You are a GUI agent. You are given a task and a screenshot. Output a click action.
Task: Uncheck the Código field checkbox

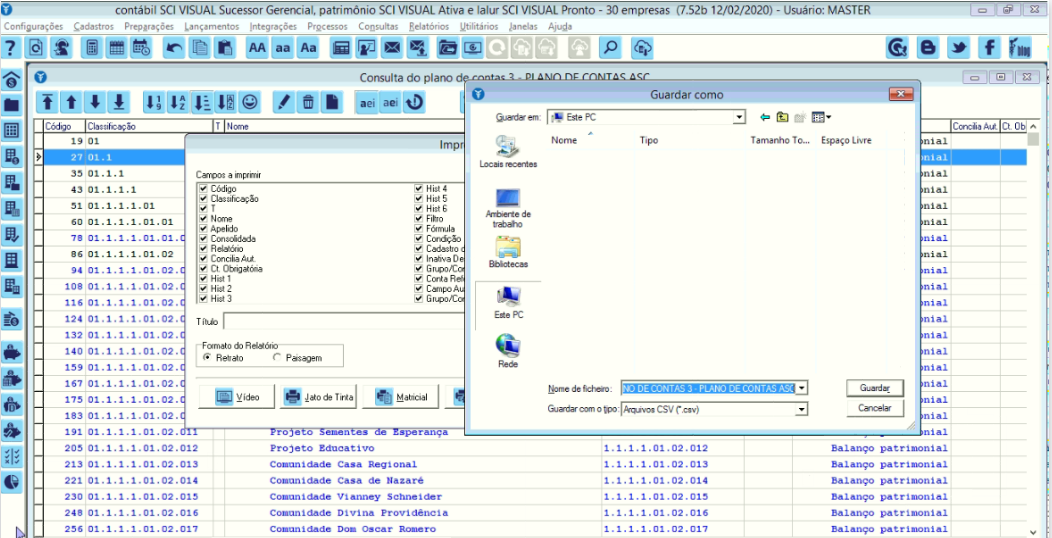tap(204, 188)
